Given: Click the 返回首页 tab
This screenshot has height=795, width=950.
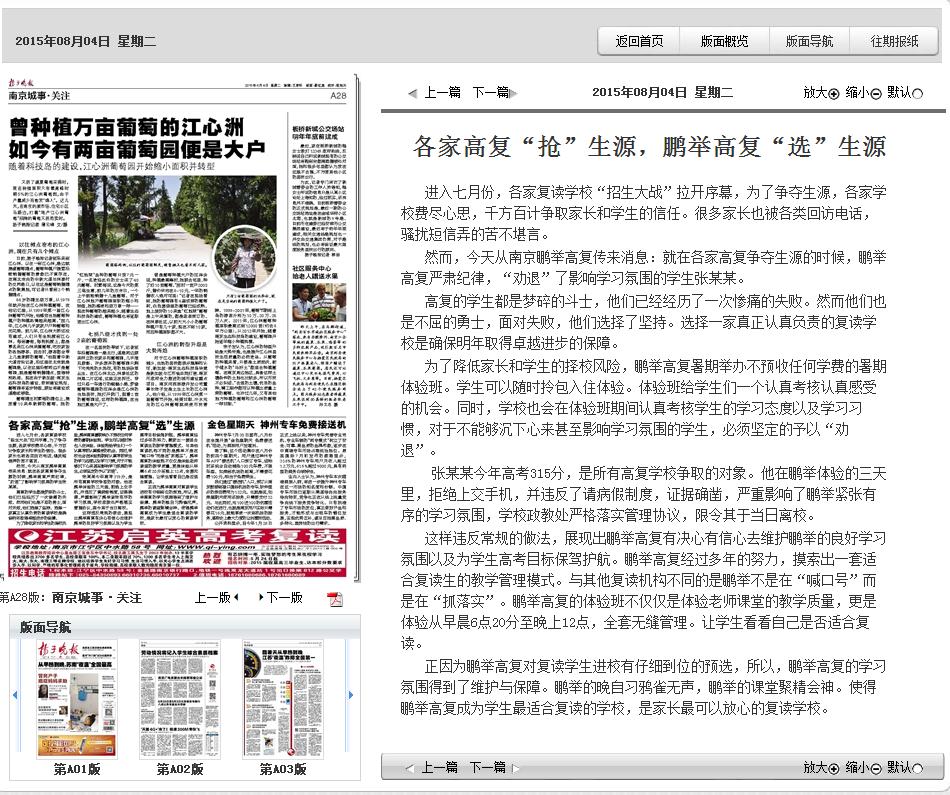Looking at the screenshot, I should click(639, 41).
